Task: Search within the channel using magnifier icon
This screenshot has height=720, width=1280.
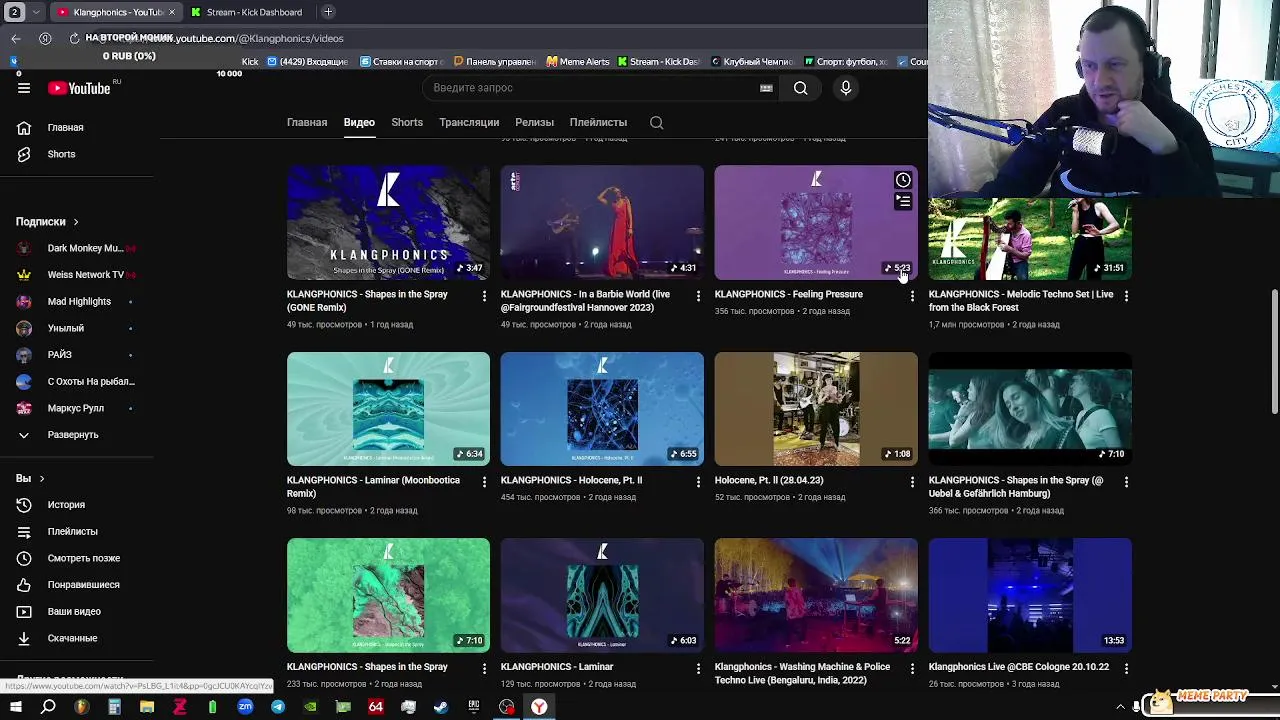Action: pyautogui.click(x=657, y=122)
